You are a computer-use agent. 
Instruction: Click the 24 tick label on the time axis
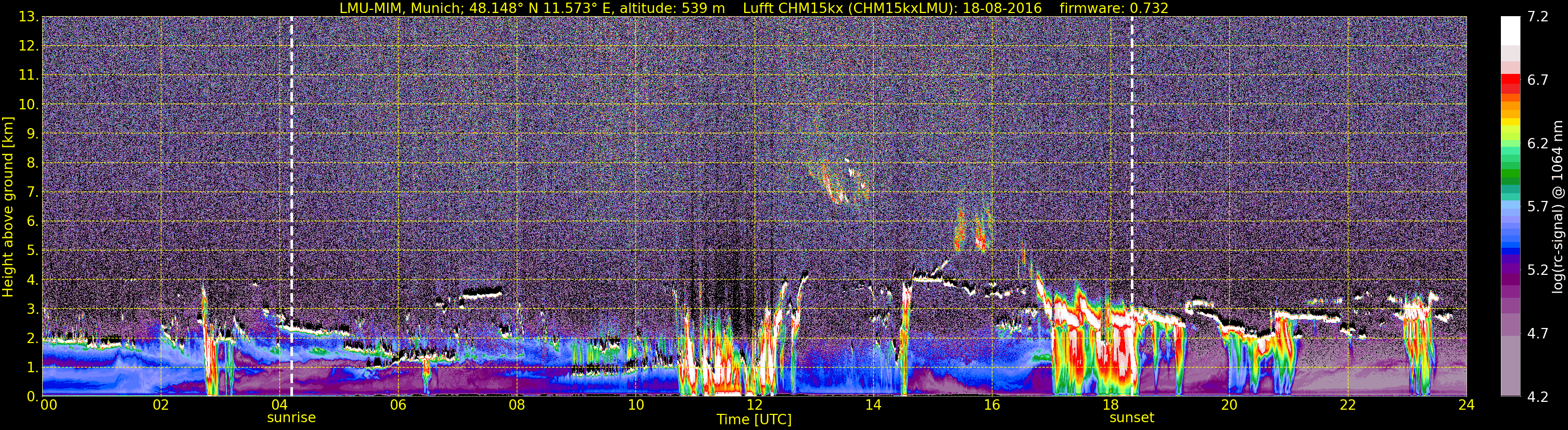(1467, 405)
